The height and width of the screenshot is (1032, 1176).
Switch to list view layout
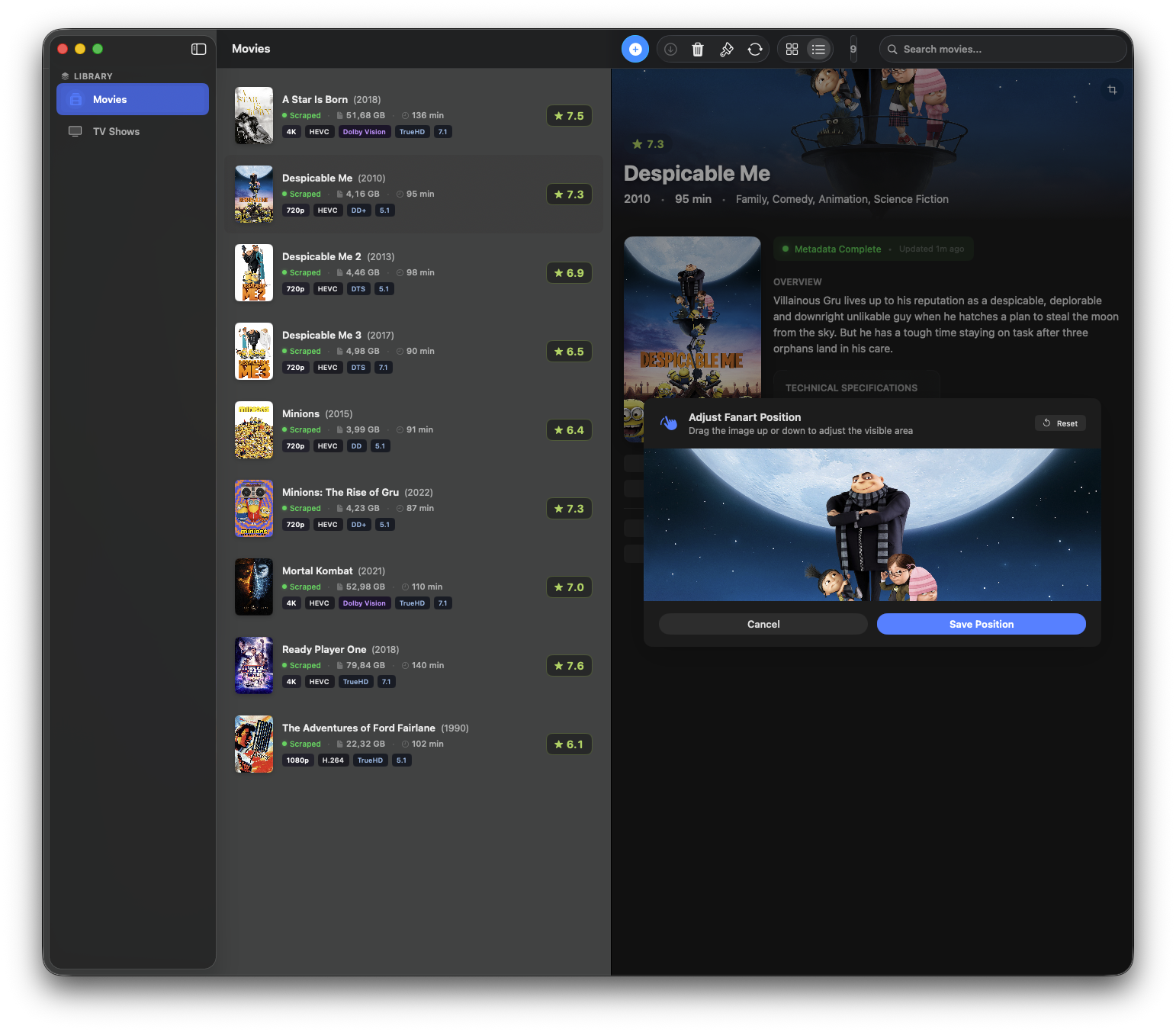(818, 50)
